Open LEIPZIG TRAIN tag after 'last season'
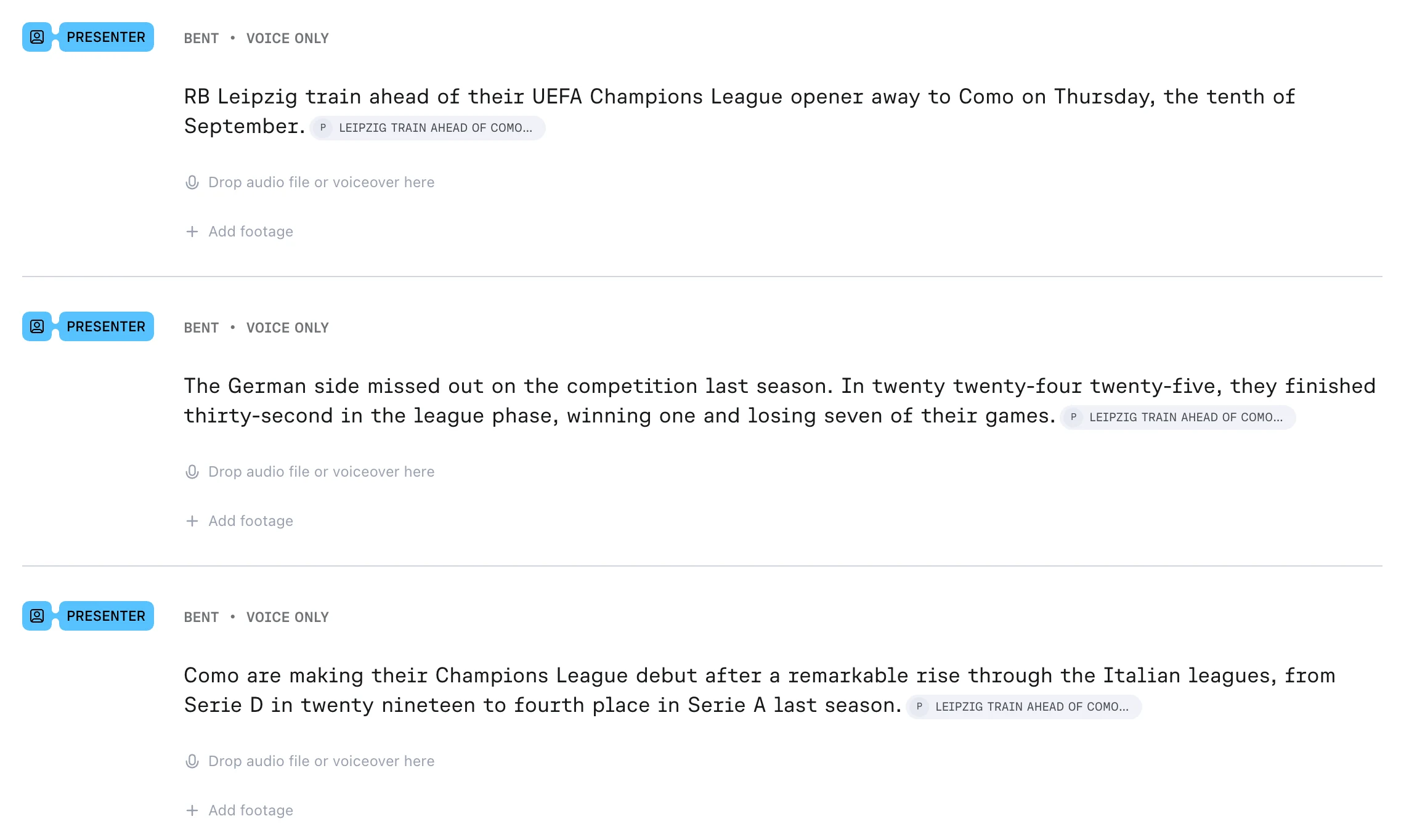 click(x=1024, y=707)
